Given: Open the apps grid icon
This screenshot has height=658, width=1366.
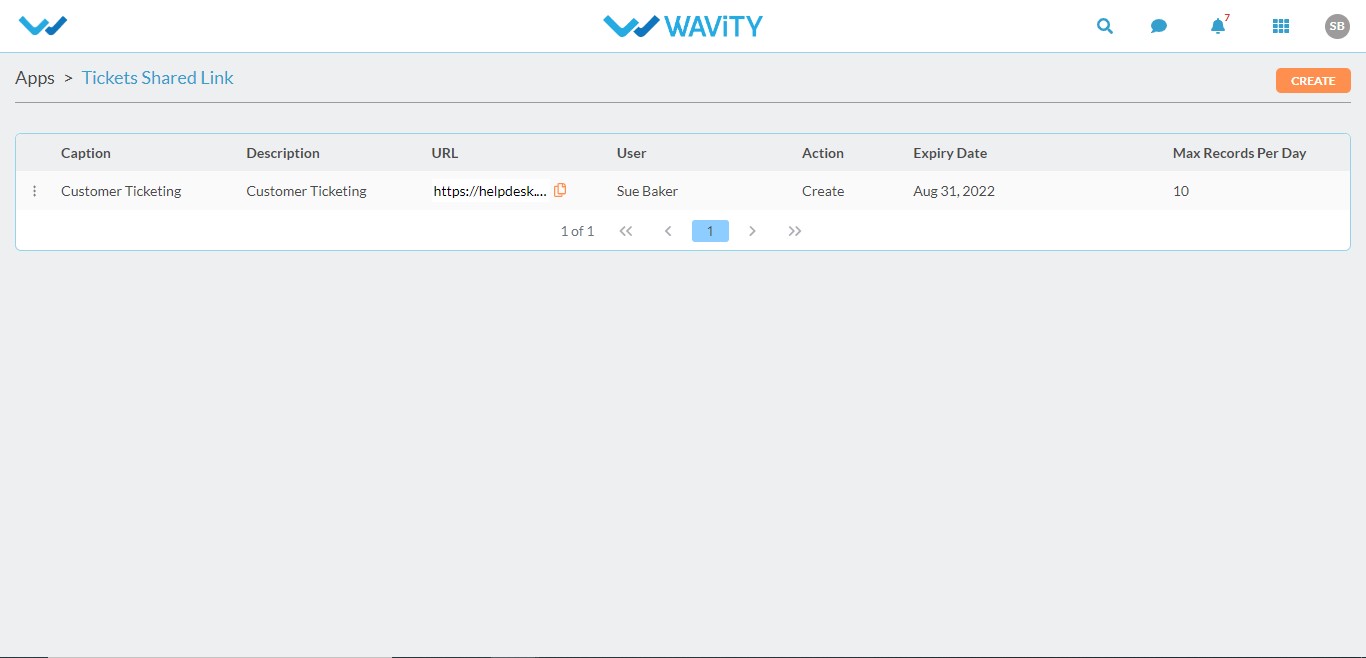Looking at the screenshot, I should (x=1281, y=26).
